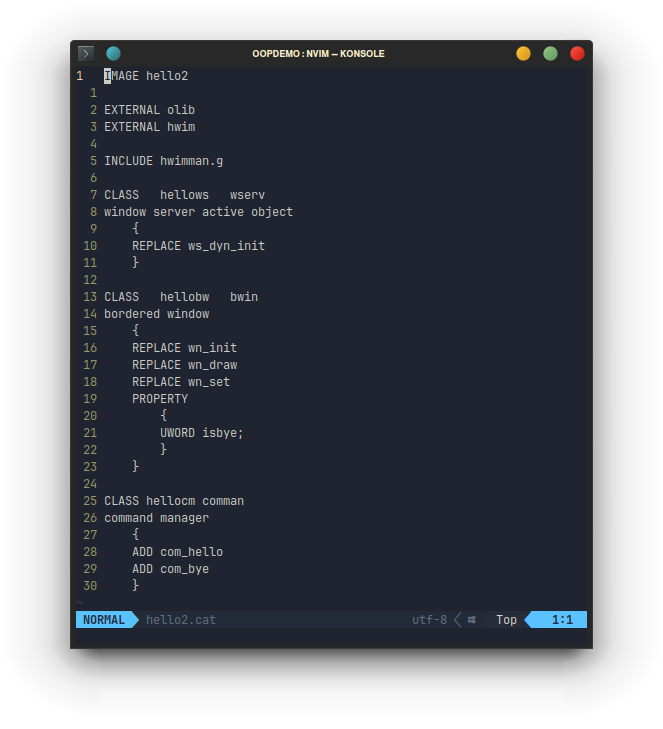The width and height of the screenshot is (663, 729).
Task: Click the PROPERTY keyword line
Action: coord(160,399)
